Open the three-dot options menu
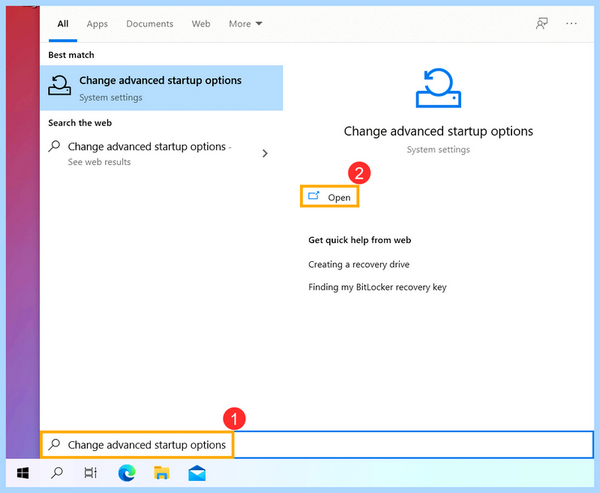The image size is (600, 493). pyautogui.click(x=571, y=23)
